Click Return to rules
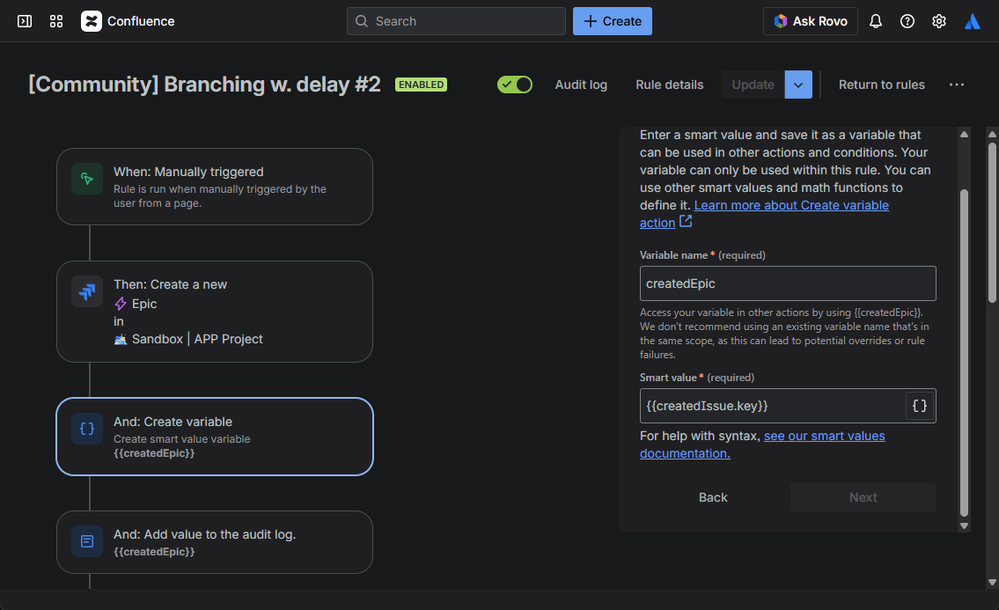999x610 pixels. (881, 85)
